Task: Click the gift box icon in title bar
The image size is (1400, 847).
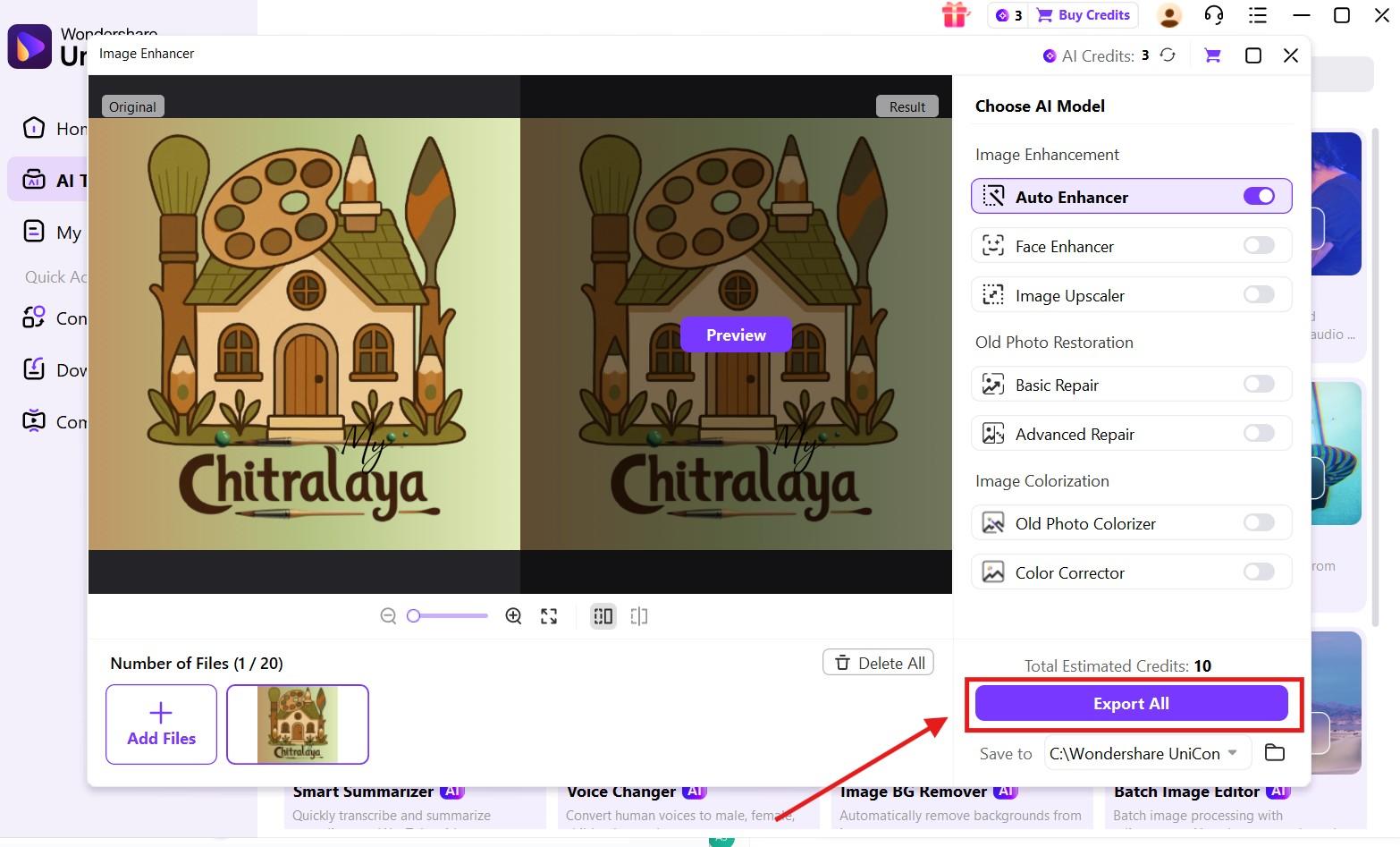Action: [955, 15]
